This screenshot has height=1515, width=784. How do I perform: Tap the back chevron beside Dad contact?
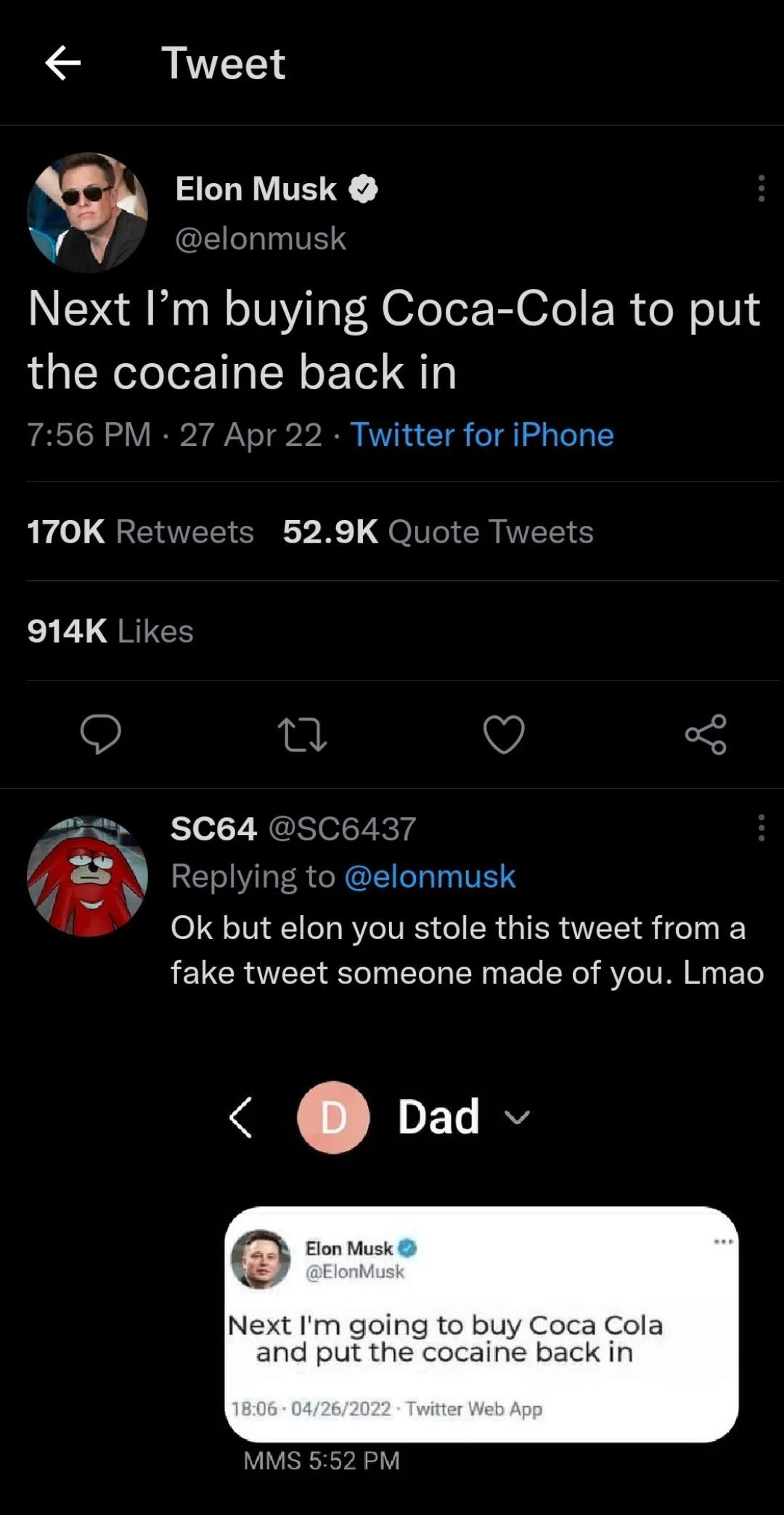tap(240, 1116)
